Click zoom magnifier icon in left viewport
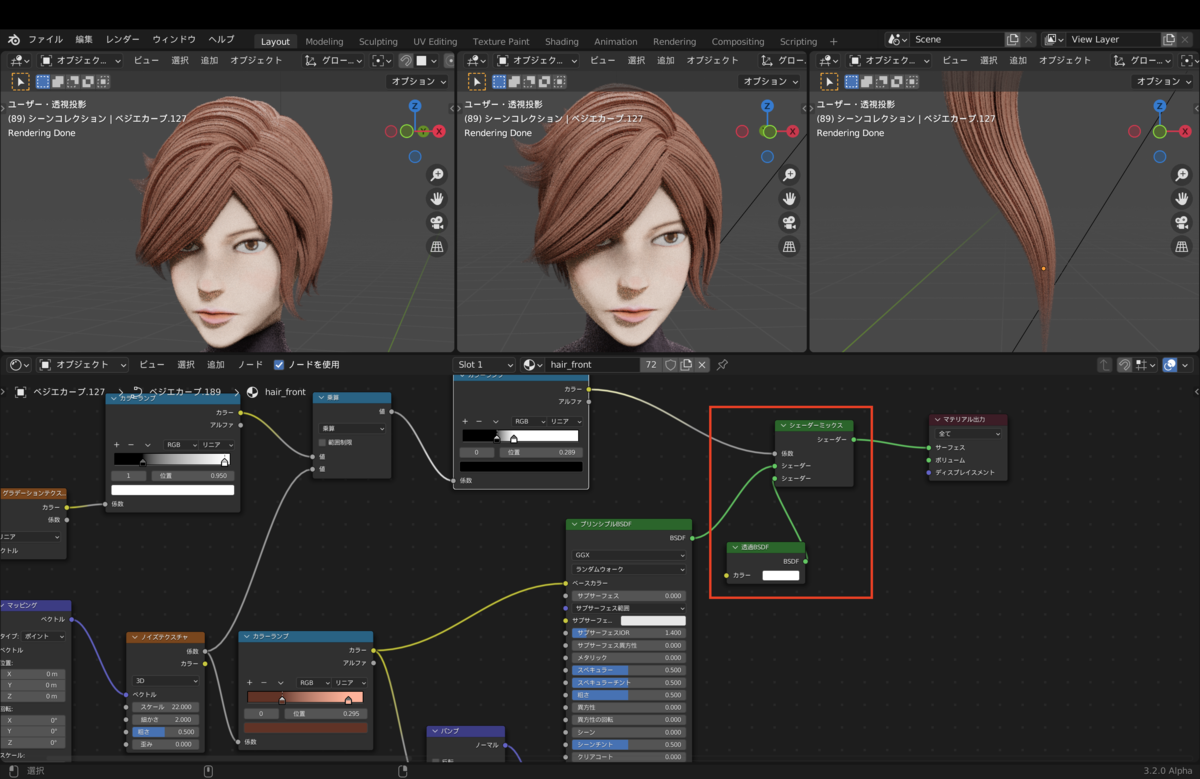1200x779 pixels. (437, 175)
